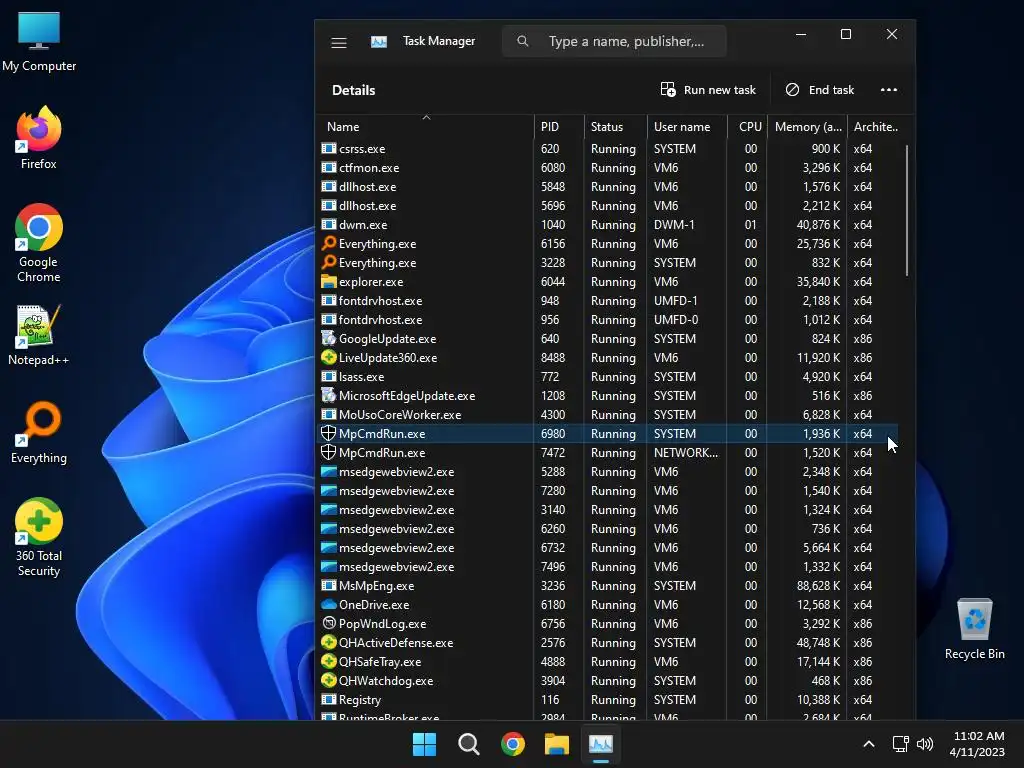Sort by the CPU column header
The height and width of the screenshot is (768, 1024).
pos(750,127)
